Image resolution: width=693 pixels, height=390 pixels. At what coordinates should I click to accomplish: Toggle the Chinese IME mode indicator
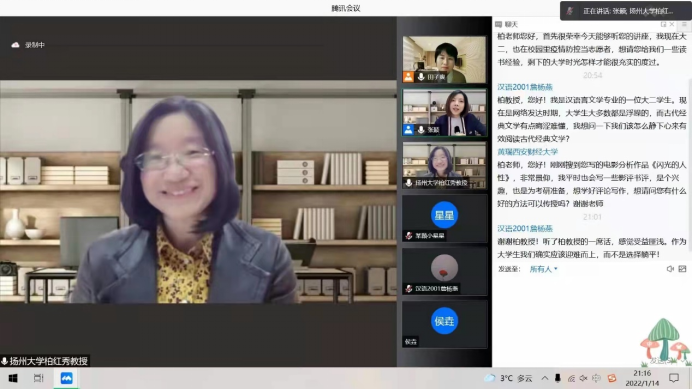[597, 378]
